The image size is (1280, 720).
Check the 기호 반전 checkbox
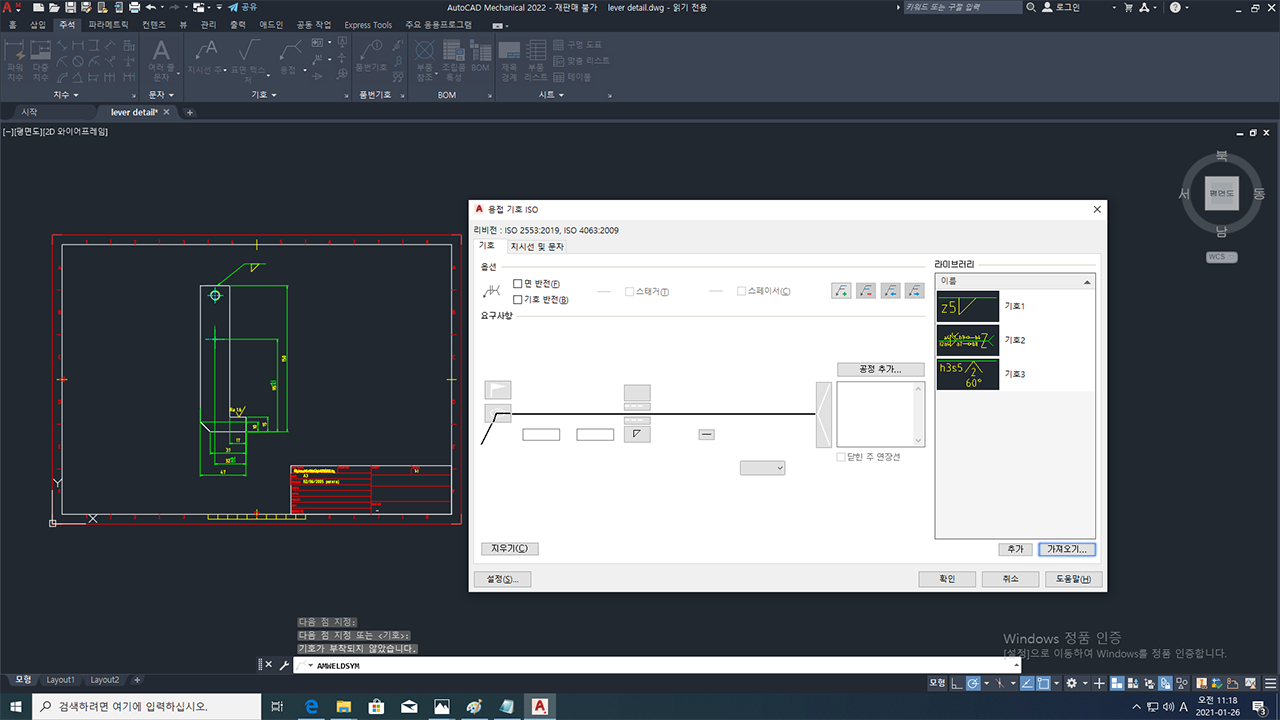click(x=518, y=299)
